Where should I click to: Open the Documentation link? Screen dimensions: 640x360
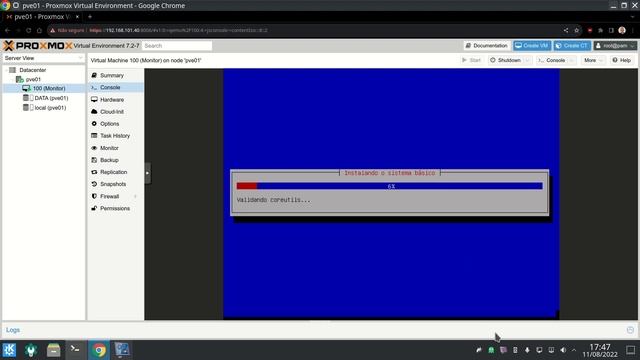[487, 46]
